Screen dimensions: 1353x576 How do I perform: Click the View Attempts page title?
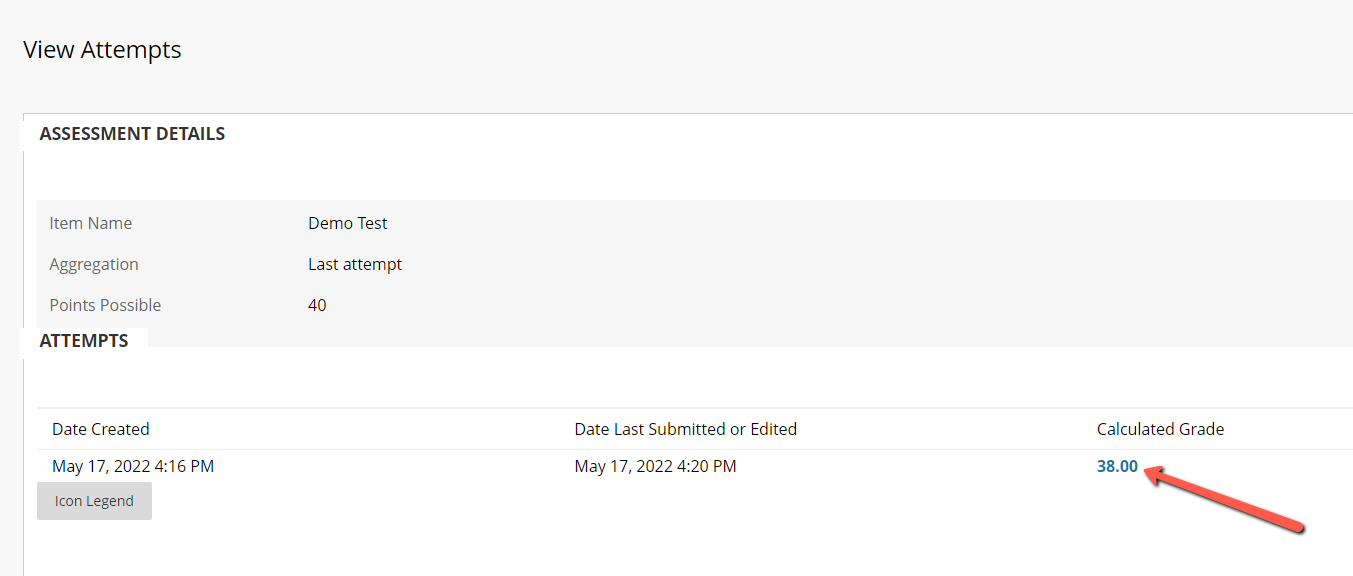pos(102,49)
